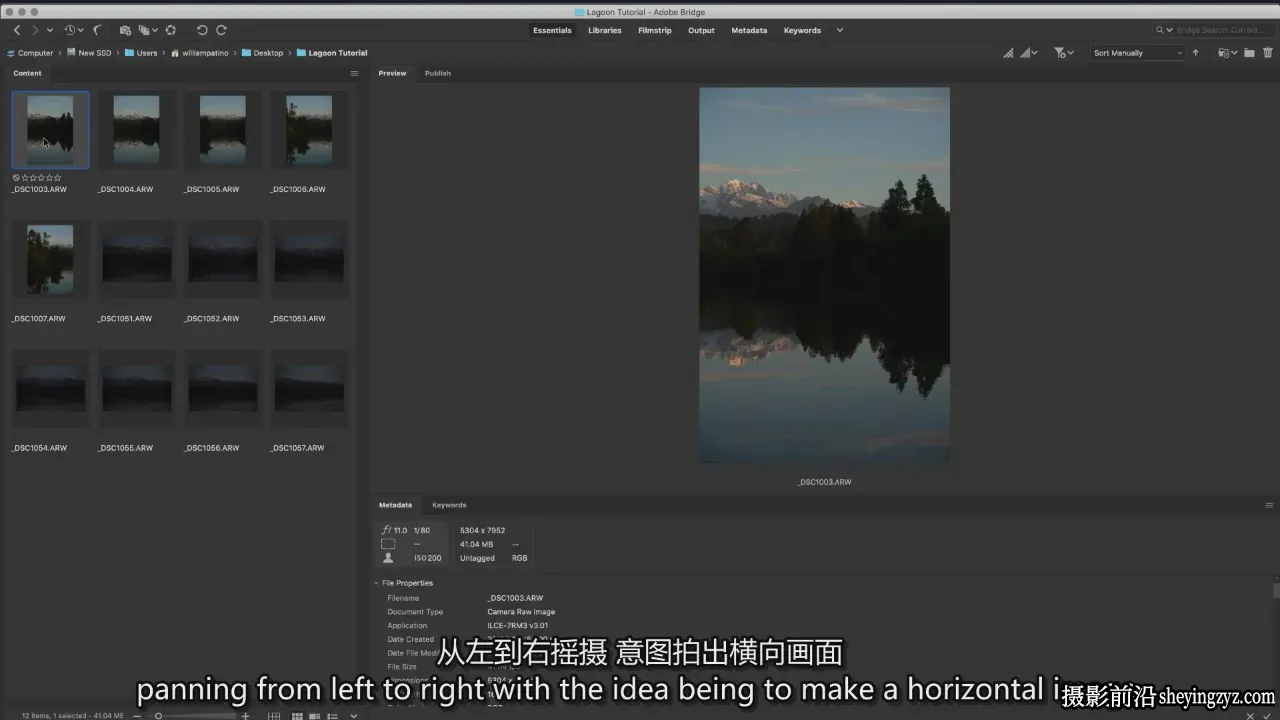Navigate to the Desktop breadcrumb

coord(262,53)
